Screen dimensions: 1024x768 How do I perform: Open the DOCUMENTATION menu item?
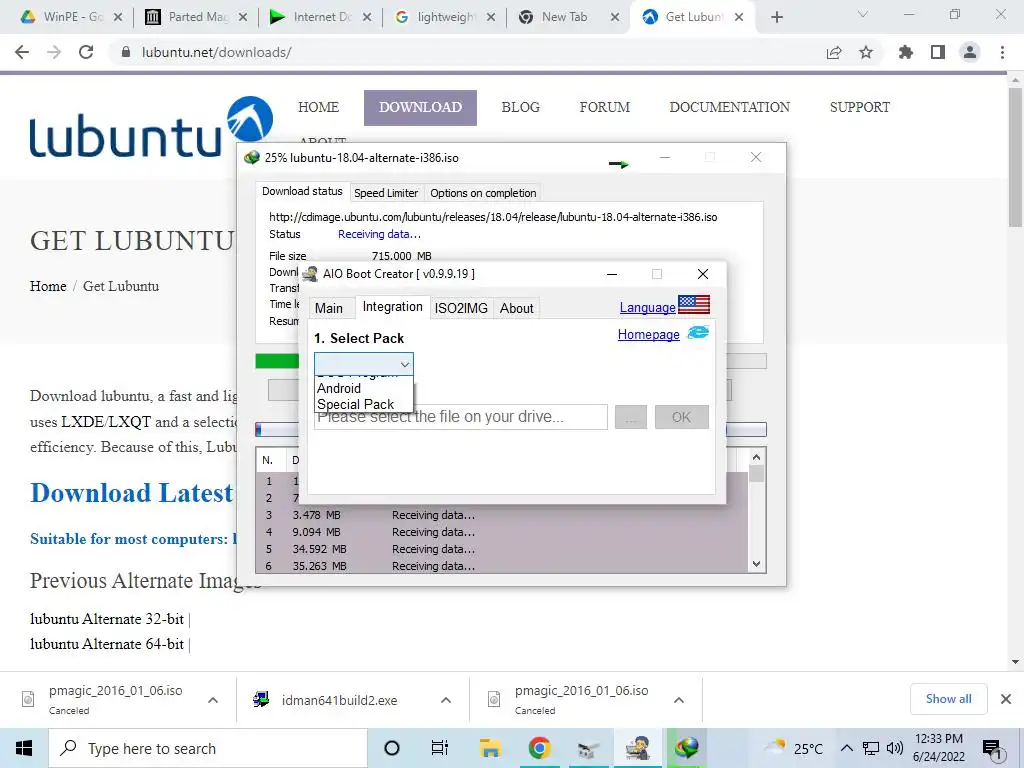click(x=729, y=107)
